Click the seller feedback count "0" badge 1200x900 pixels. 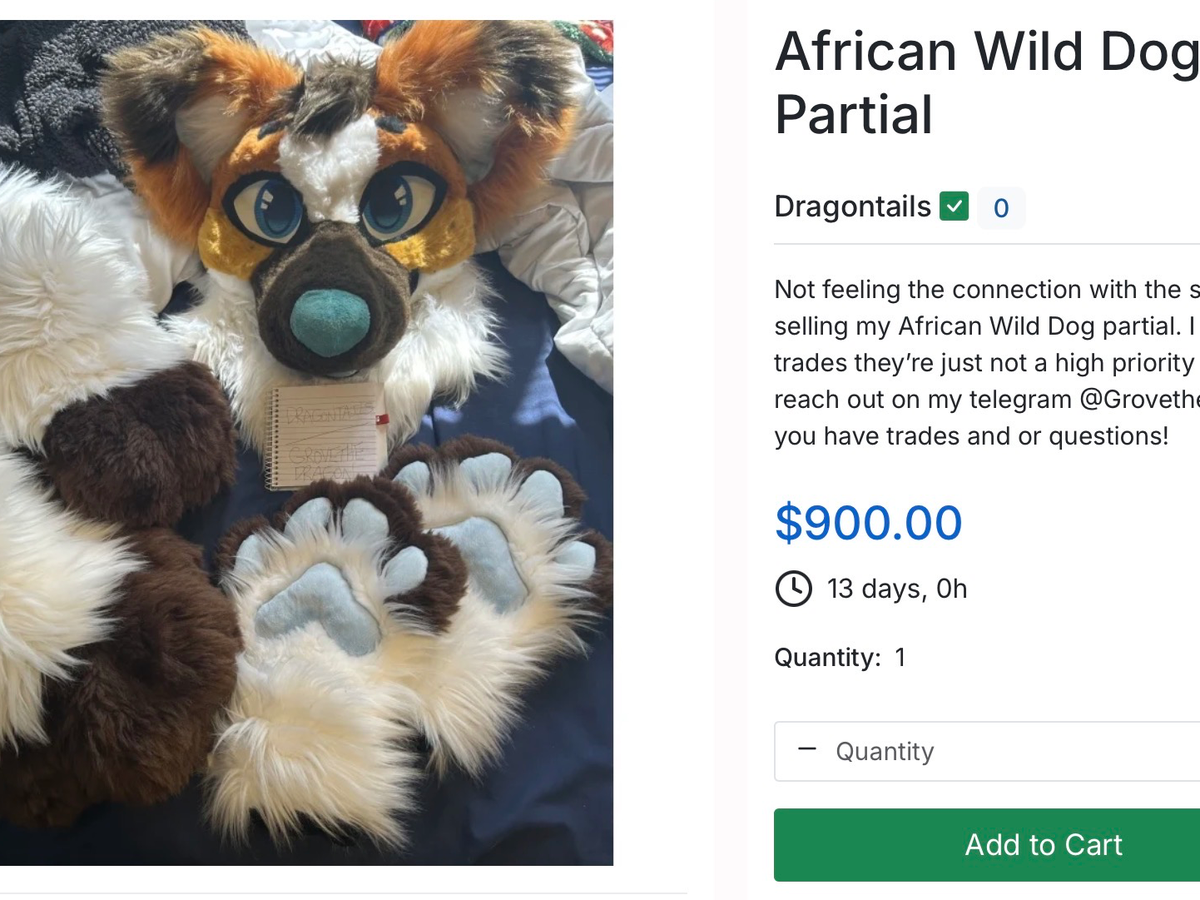pyautogui.click(x=1001, y=208)
